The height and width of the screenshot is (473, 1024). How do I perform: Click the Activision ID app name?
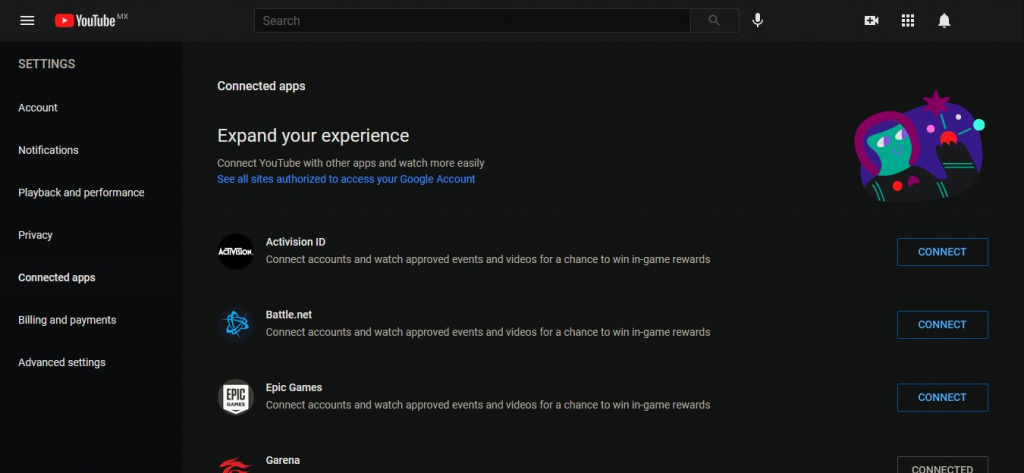[295, 242]
